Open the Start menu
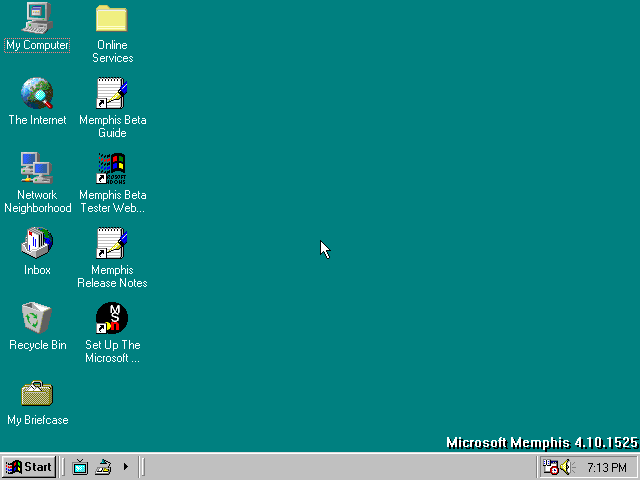 29,467
